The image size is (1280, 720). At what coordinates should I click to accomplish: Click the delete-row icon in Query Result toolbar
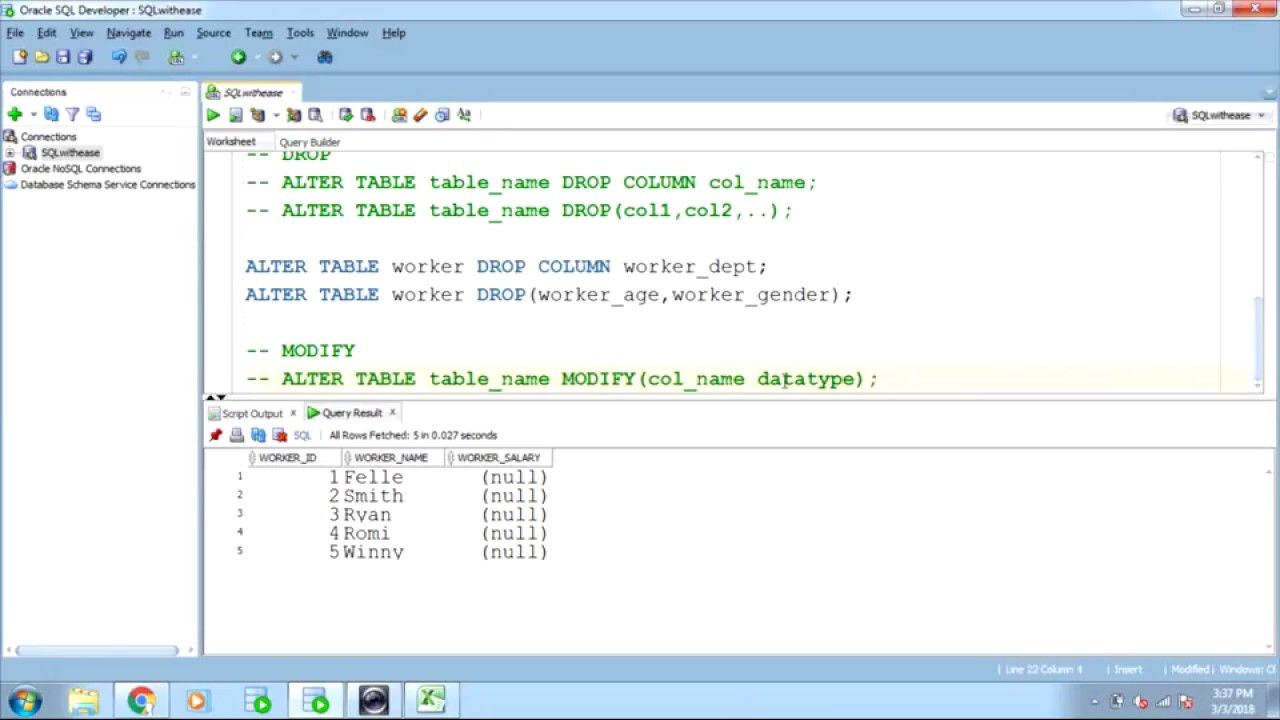click(279, 435)
